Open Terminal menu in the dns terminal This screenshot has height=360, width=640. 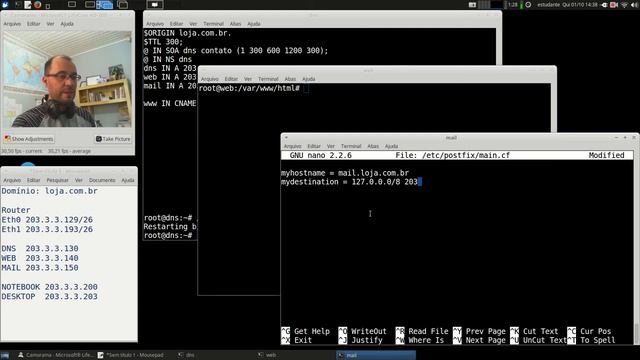coord(213,24)
